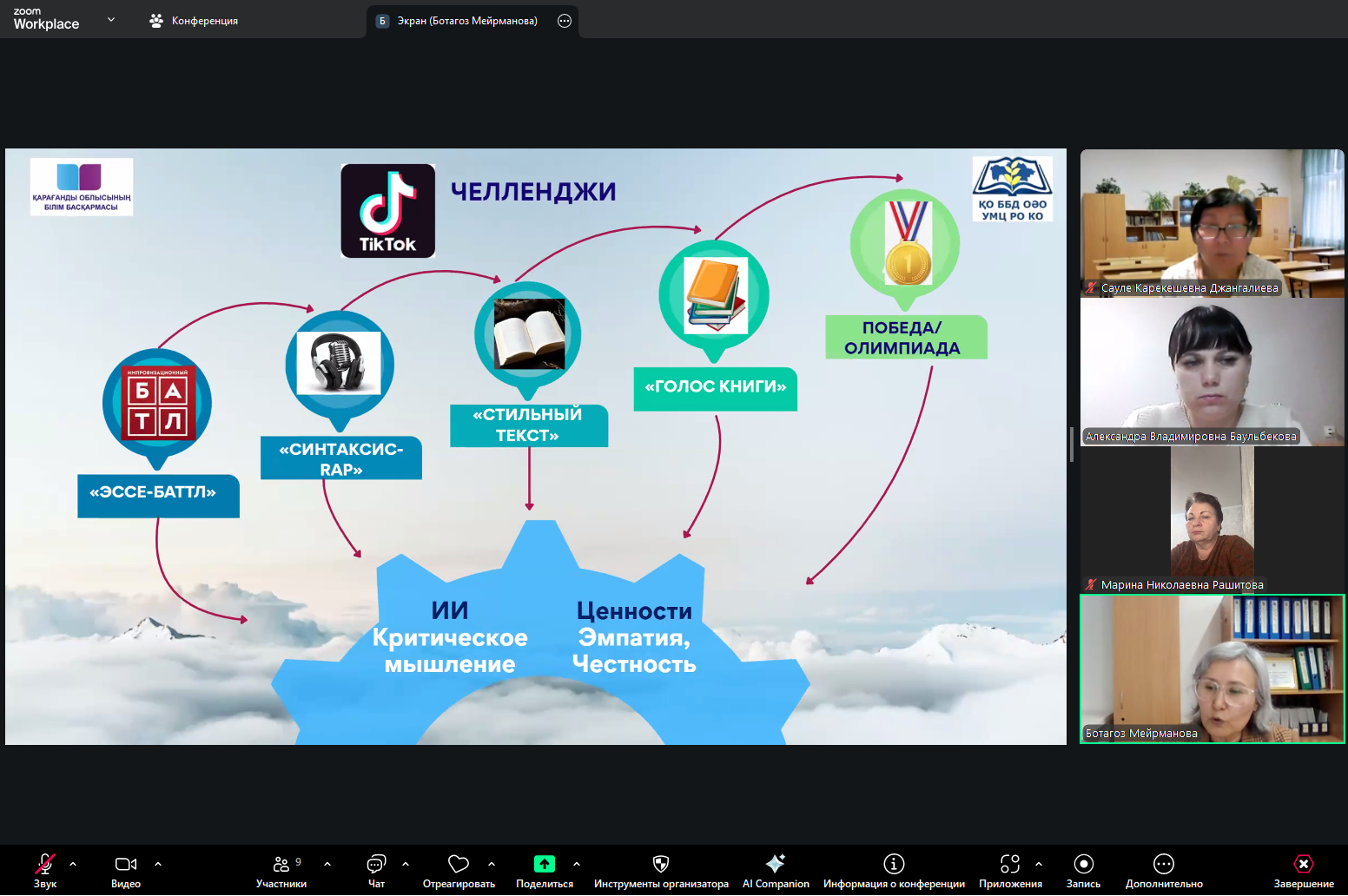Click the green Поделиться share screen icon

coord(545,864)
